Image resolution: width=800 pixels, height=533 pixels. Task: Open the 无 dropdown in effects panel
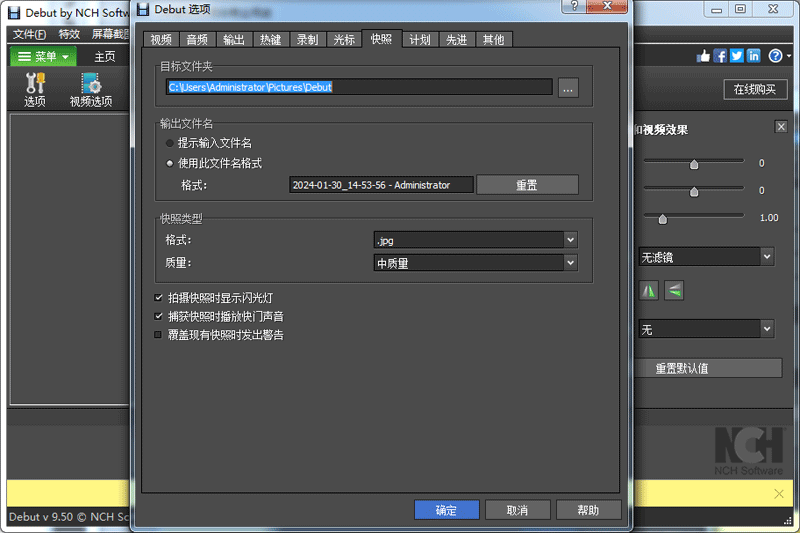point(706,329)
